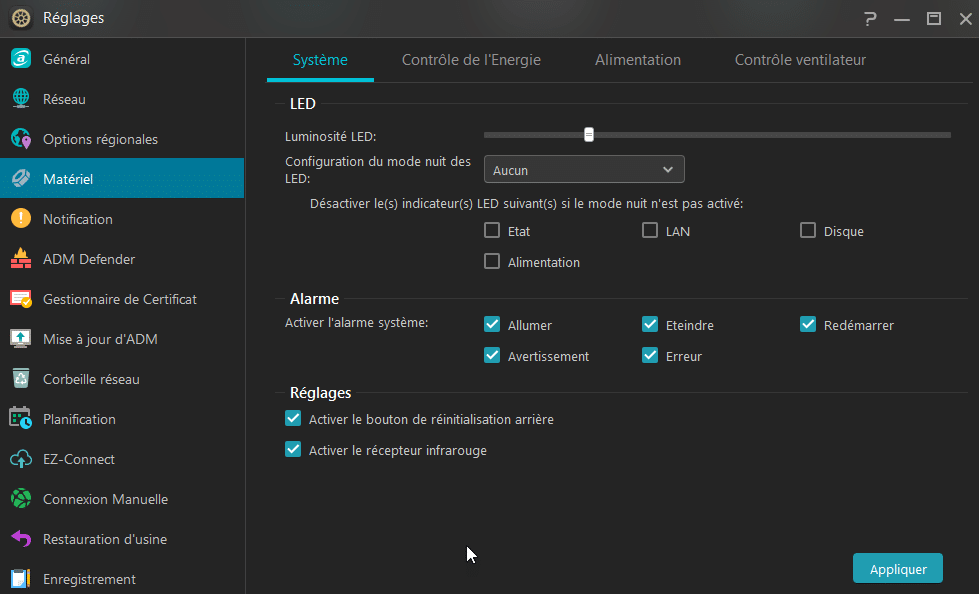The image size is (979, 594).
Task: Open the Général settings icon
Action: pyautogui.click(x=20, y=59)
